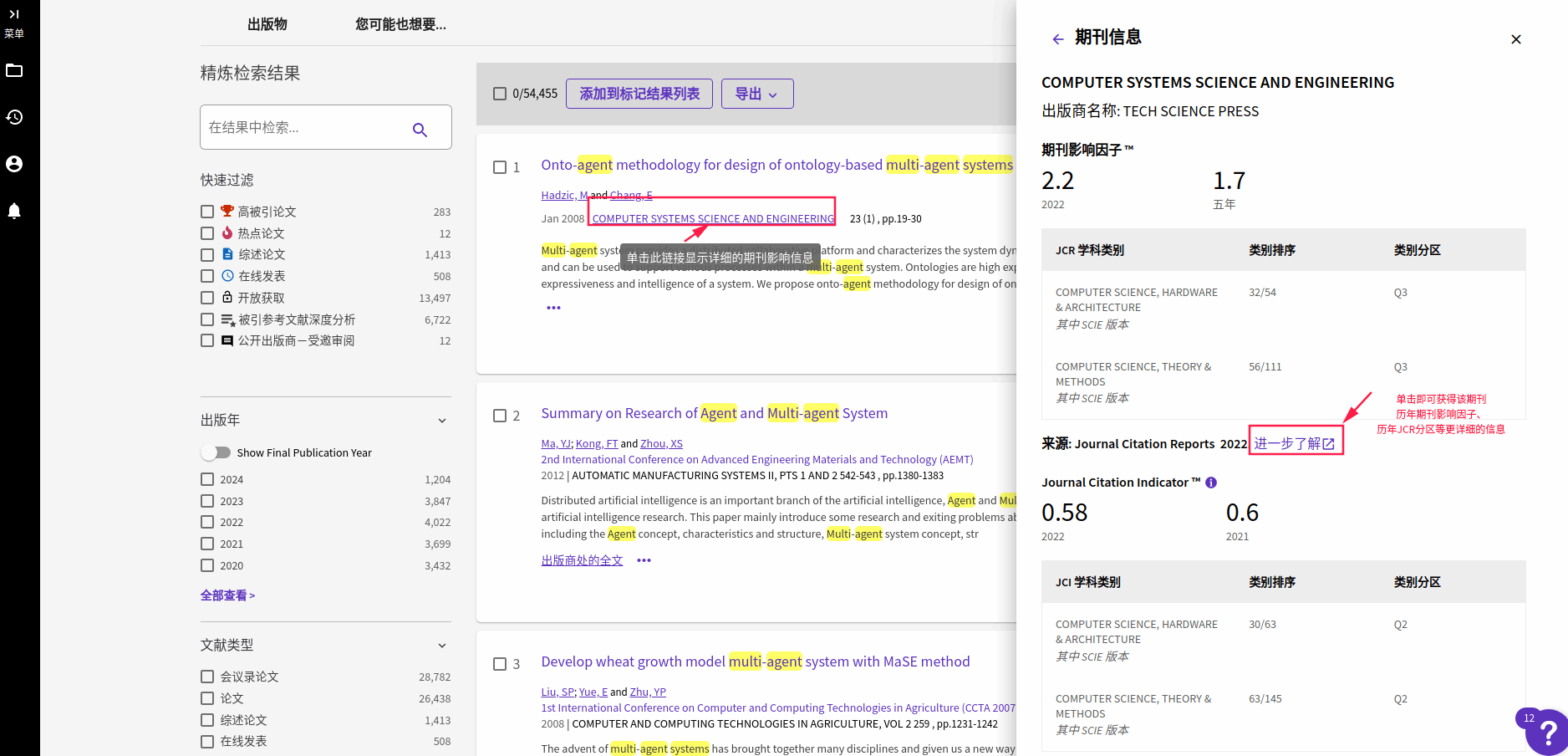Collapse the 出版年 section chevron
The image size is (1568, 756).
(442, 421)
